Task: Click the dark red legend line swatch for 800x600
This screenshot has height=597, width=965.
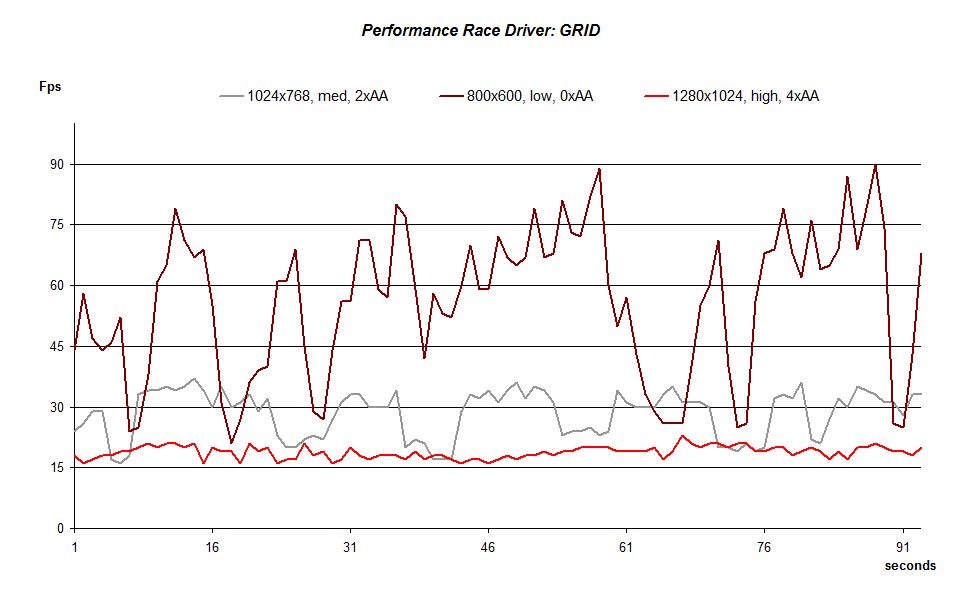Action: pyautogui.click(x=452, y=96)
